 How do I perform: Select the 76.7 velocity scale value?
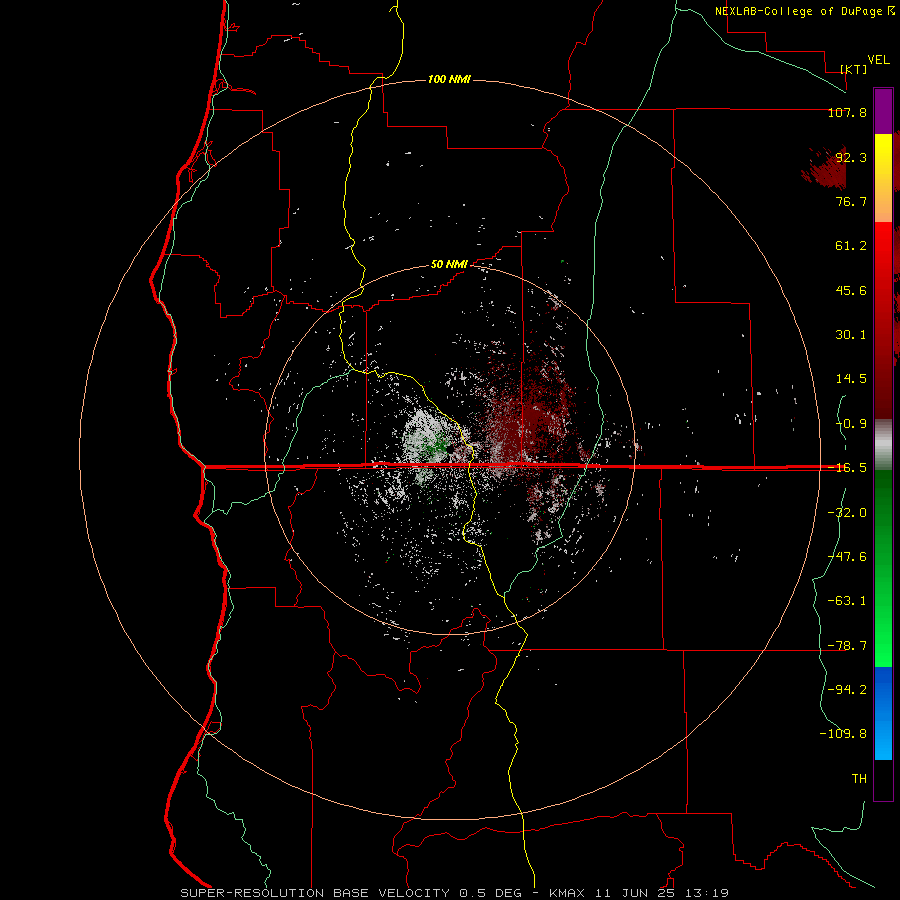pos(851,201)
